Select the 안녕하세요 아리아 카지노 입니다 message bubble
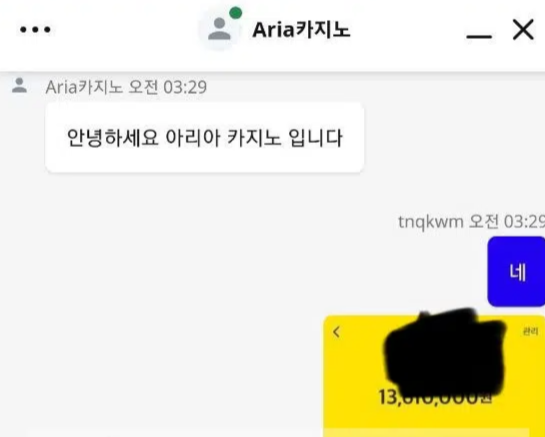The image size is (545, 437). 205,137
